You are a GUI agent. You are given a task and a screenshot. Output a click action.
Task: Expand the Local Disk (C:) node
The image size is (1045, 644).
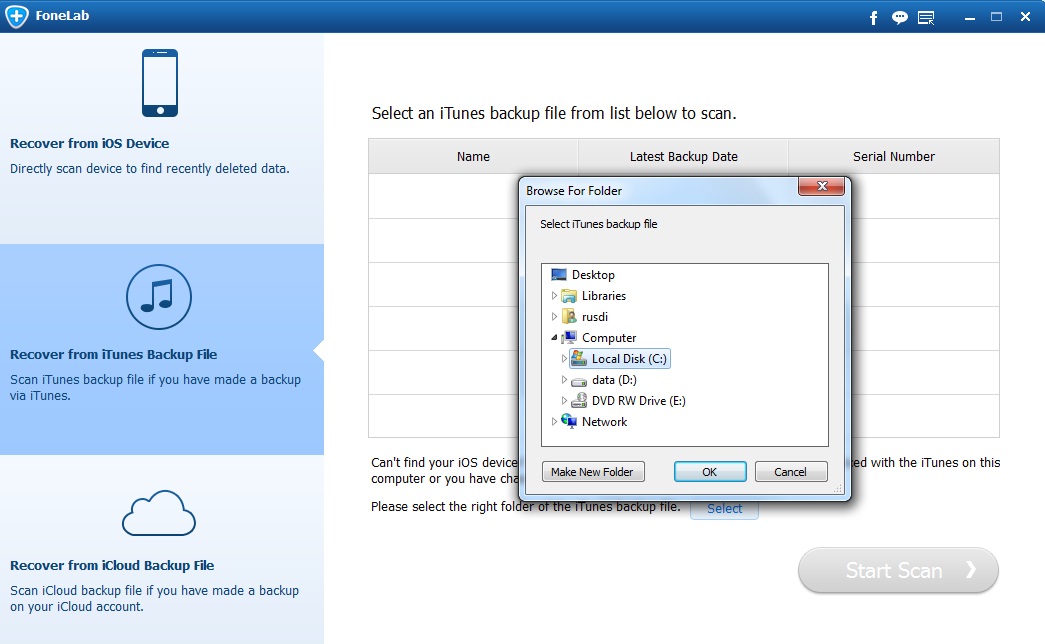click(x=564, y=359)
